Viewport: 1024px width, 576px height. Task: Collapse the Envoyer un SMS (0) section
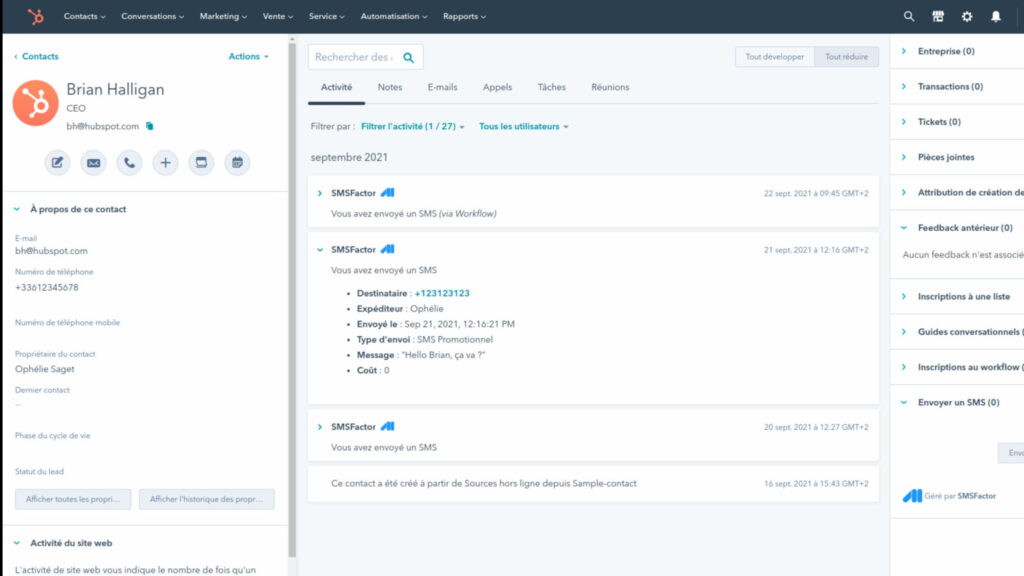(904, 402)
